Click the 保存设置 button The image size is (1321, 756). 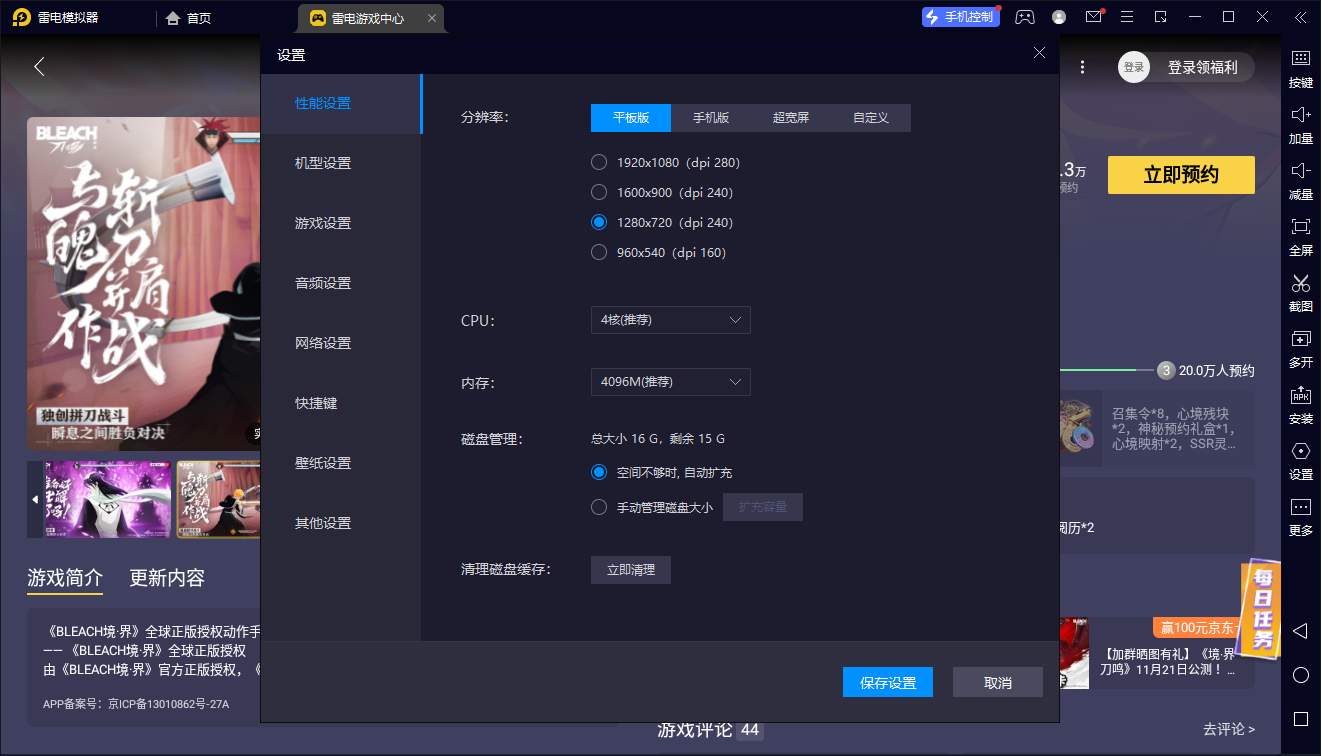tap(887, 682)
